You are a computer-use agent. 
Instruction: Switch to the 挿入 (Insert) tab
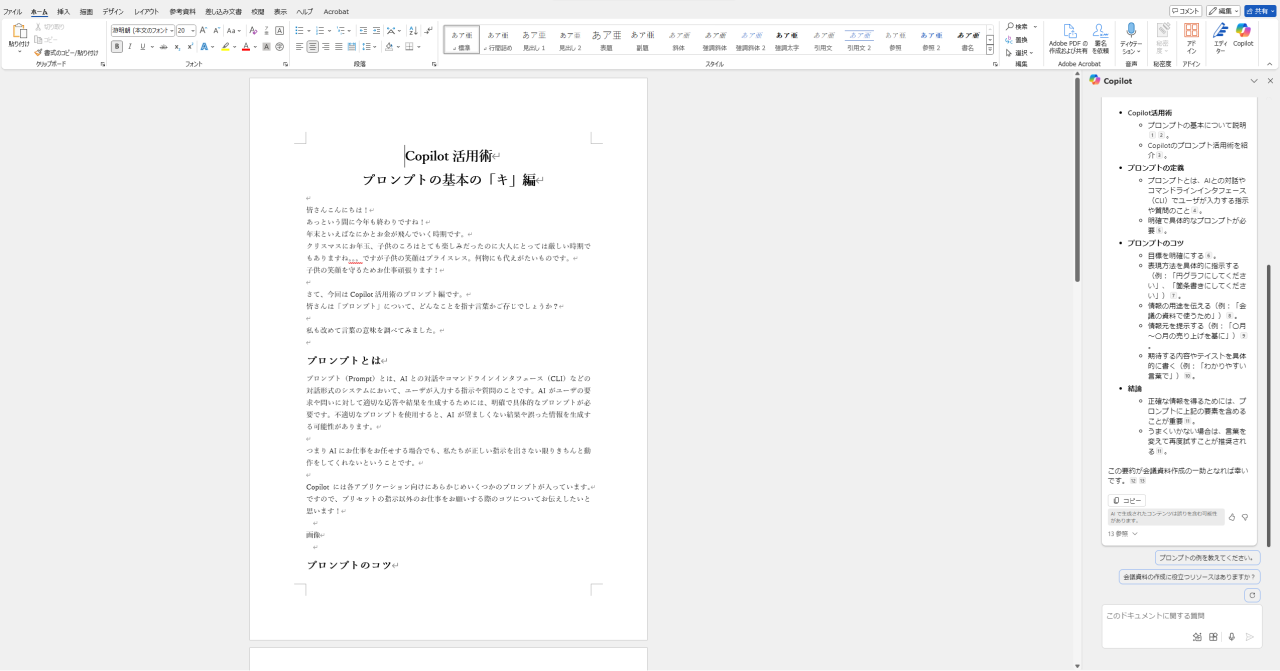[63, 11]
